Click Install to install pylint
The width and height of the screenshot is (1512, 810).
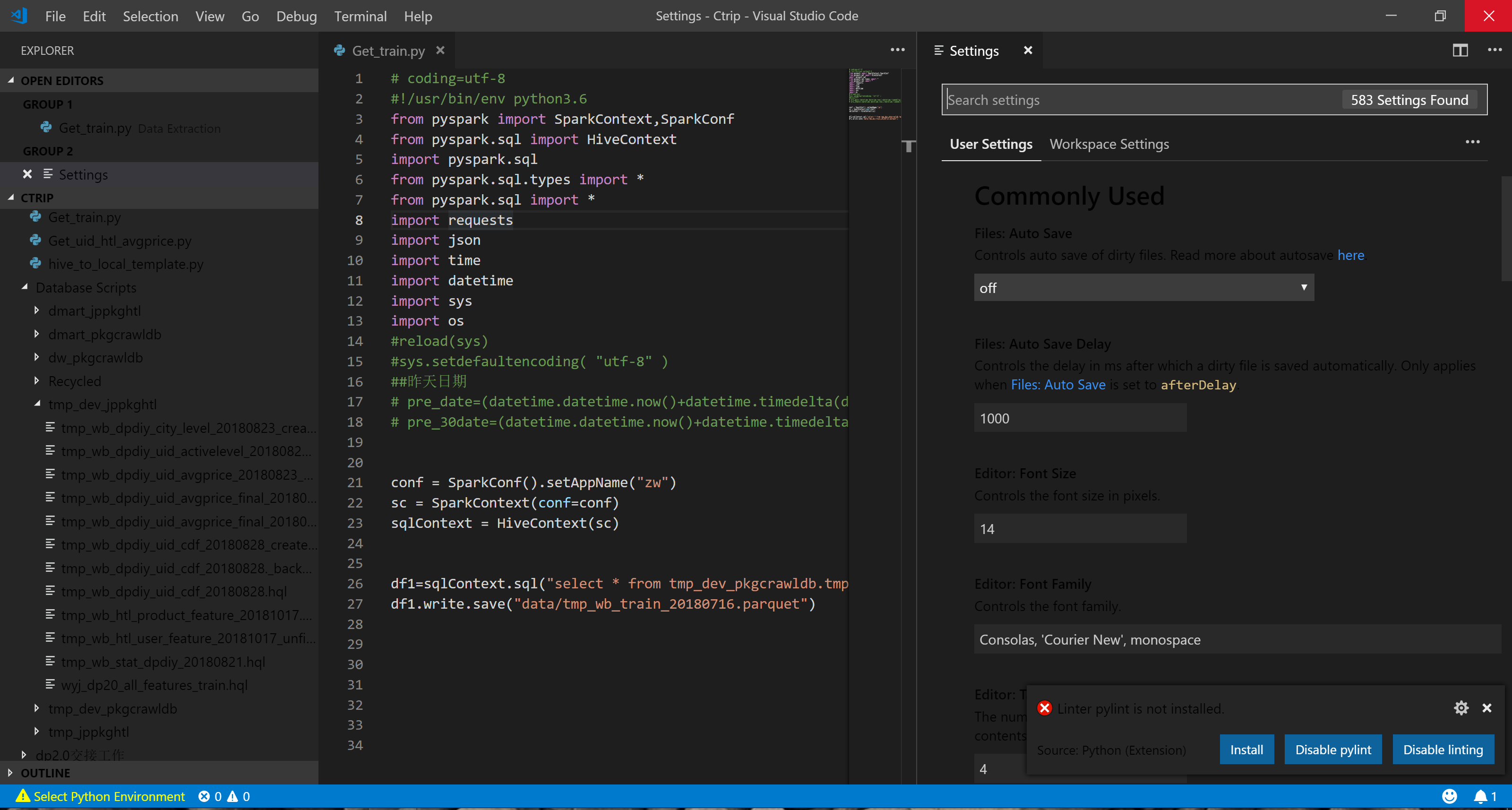(1247, 749)
